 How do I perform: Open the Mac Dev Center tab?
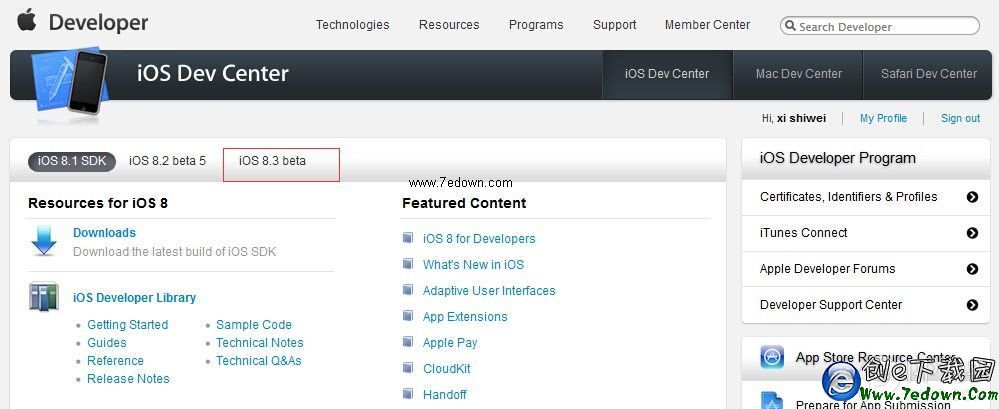(799, 73)
